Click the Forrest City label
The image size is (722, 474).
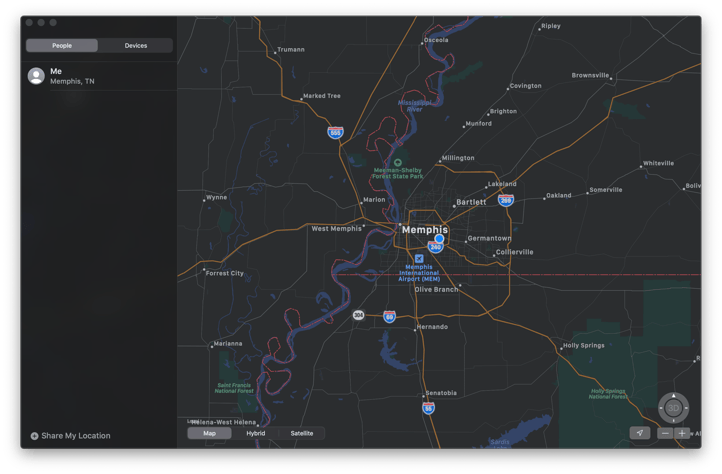click(x=225, y=273)
